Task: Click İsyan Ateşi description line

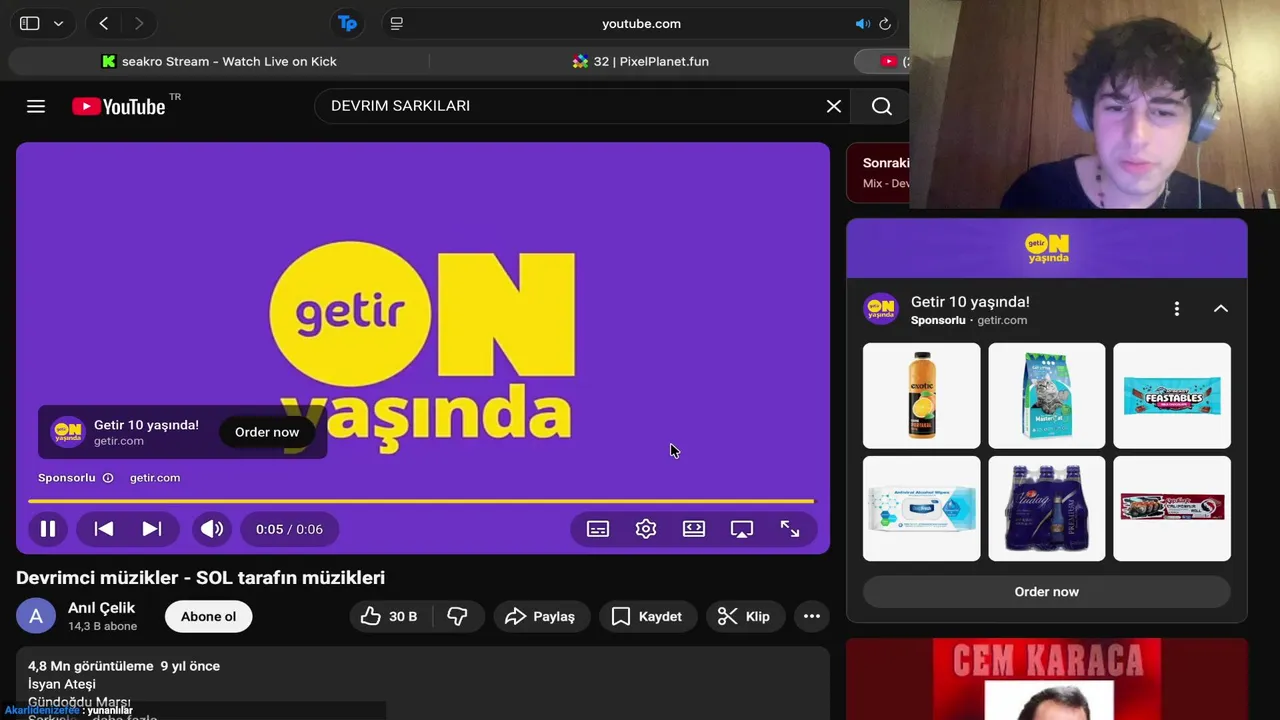Action: [62, 684]
